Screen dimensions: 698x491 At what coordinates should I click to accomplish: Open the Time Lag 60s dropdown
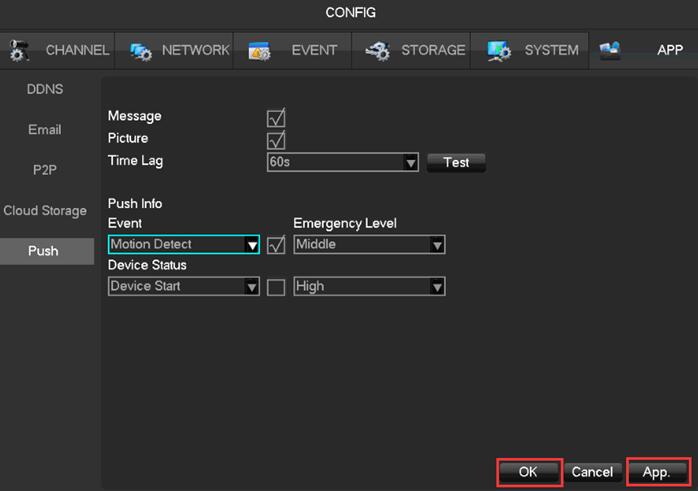[x=410, y=162]
